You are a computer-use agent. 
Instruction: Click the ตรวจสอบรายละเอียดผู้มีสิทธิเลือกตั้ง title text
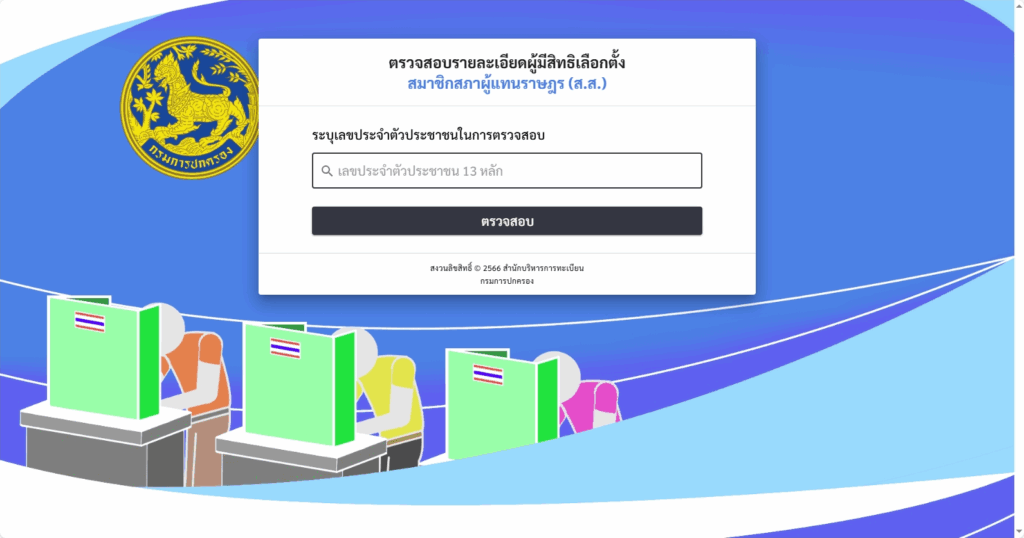[x=507, y=63]
